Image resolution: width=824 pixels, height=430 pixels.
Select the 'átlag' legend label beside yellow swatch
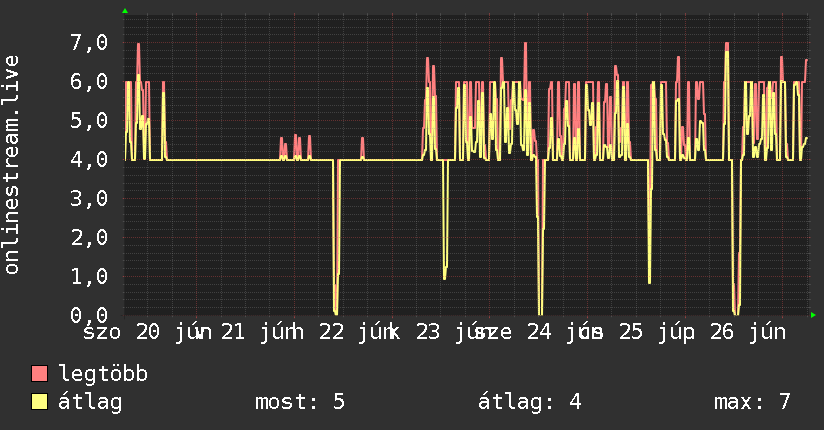90,402
